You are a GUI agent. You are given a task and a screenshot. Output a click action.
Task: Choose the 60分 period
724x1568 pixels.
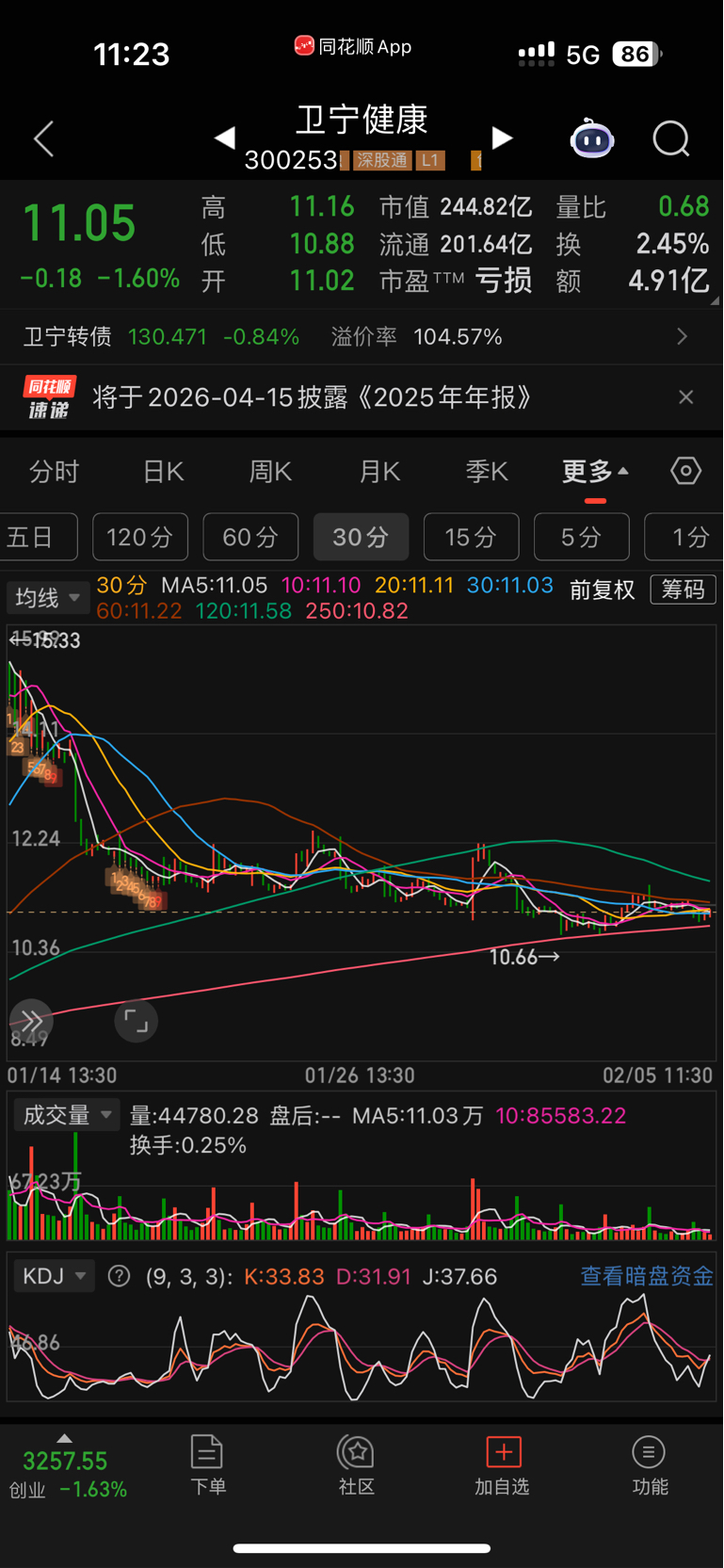pyautogui.click(x=250, y=537)
